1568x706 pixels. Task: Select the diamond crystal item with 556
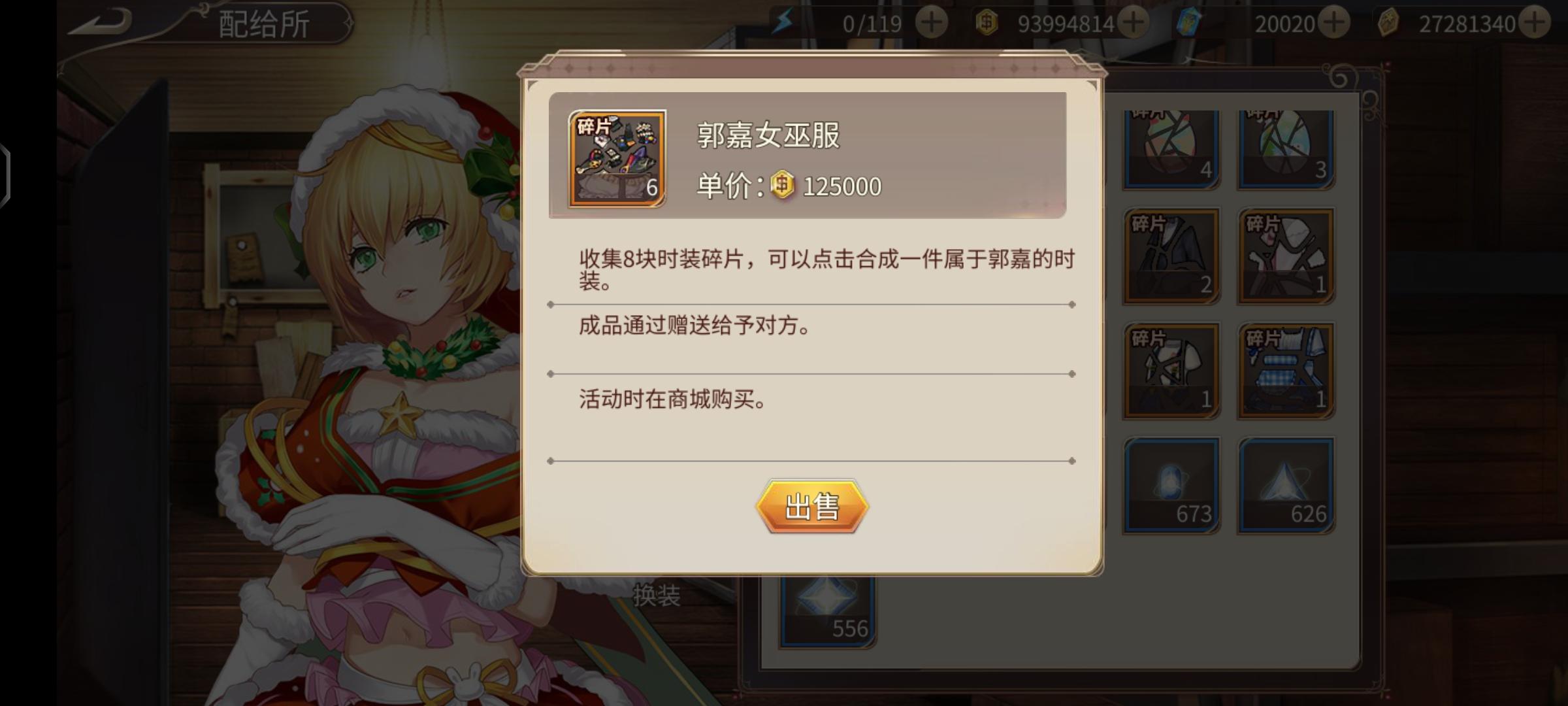[x=827, y=613]
